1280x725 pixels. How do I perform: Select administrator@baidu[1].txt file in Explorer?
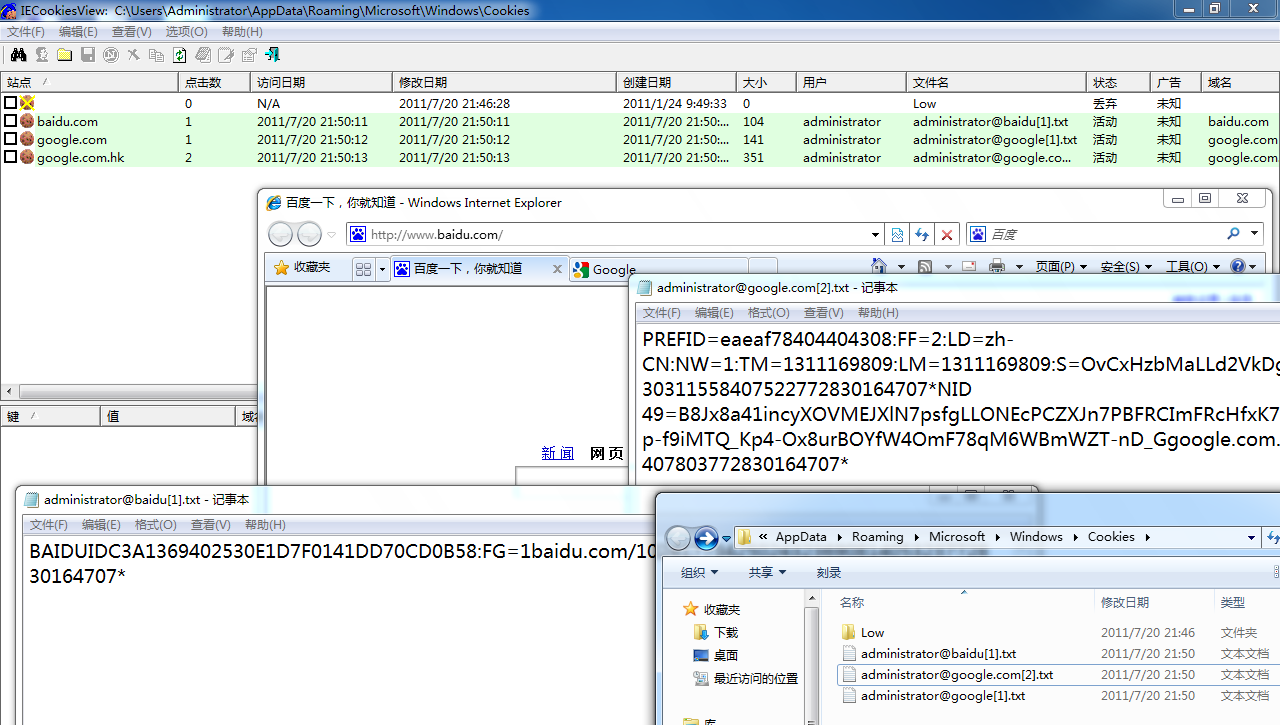937,653
